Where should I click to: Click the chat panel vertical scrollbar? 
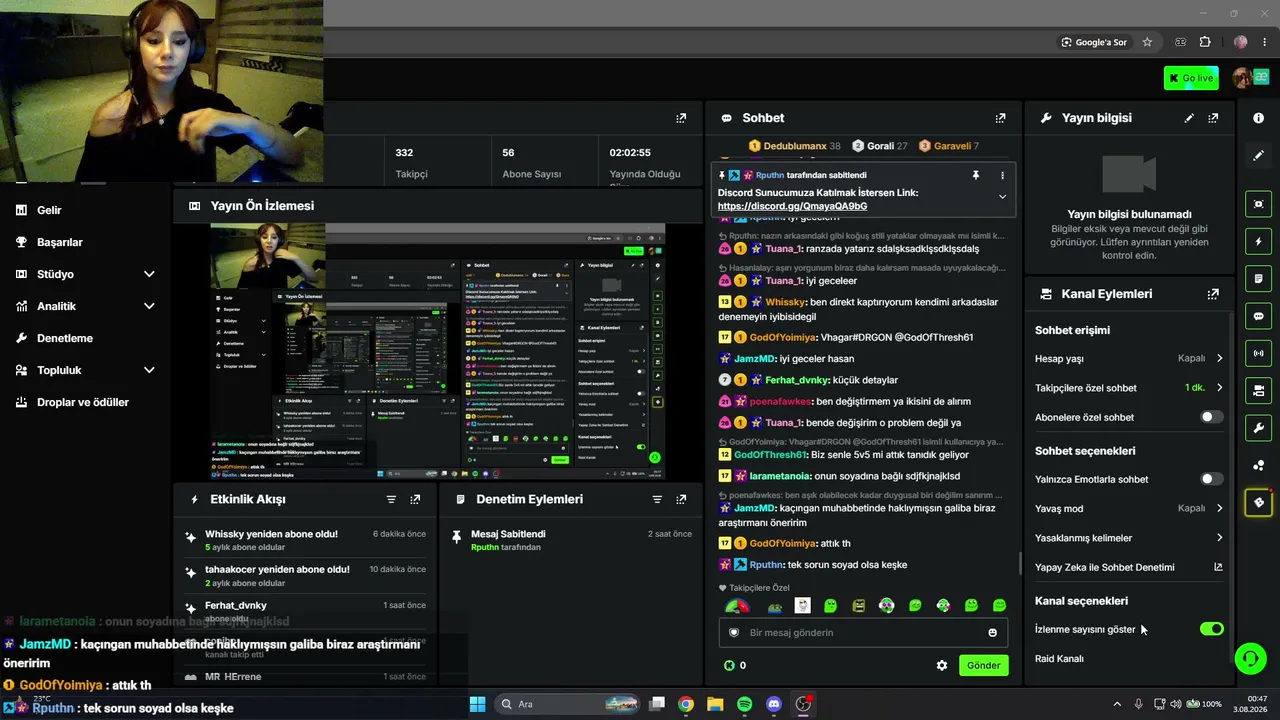tap(1019, 563)
